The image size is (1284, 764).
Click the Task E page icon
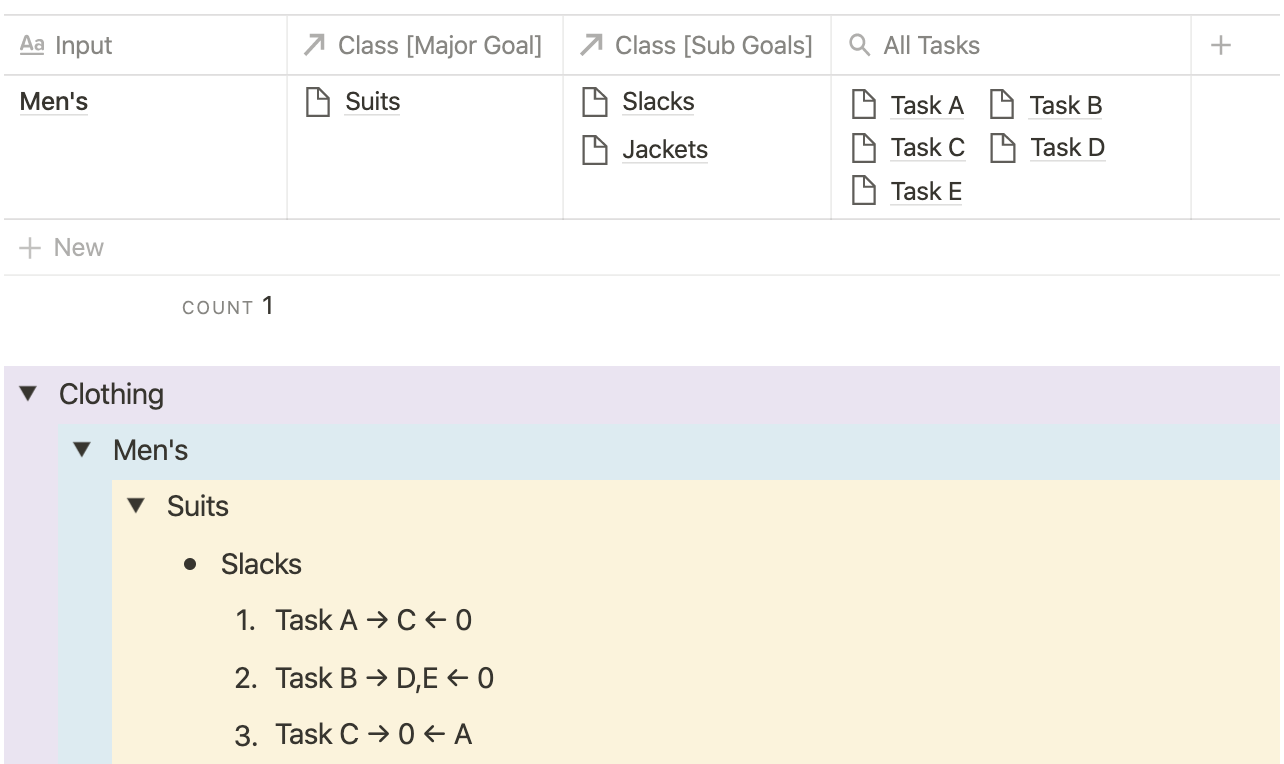pyautogui.click(x=862, y=190)
